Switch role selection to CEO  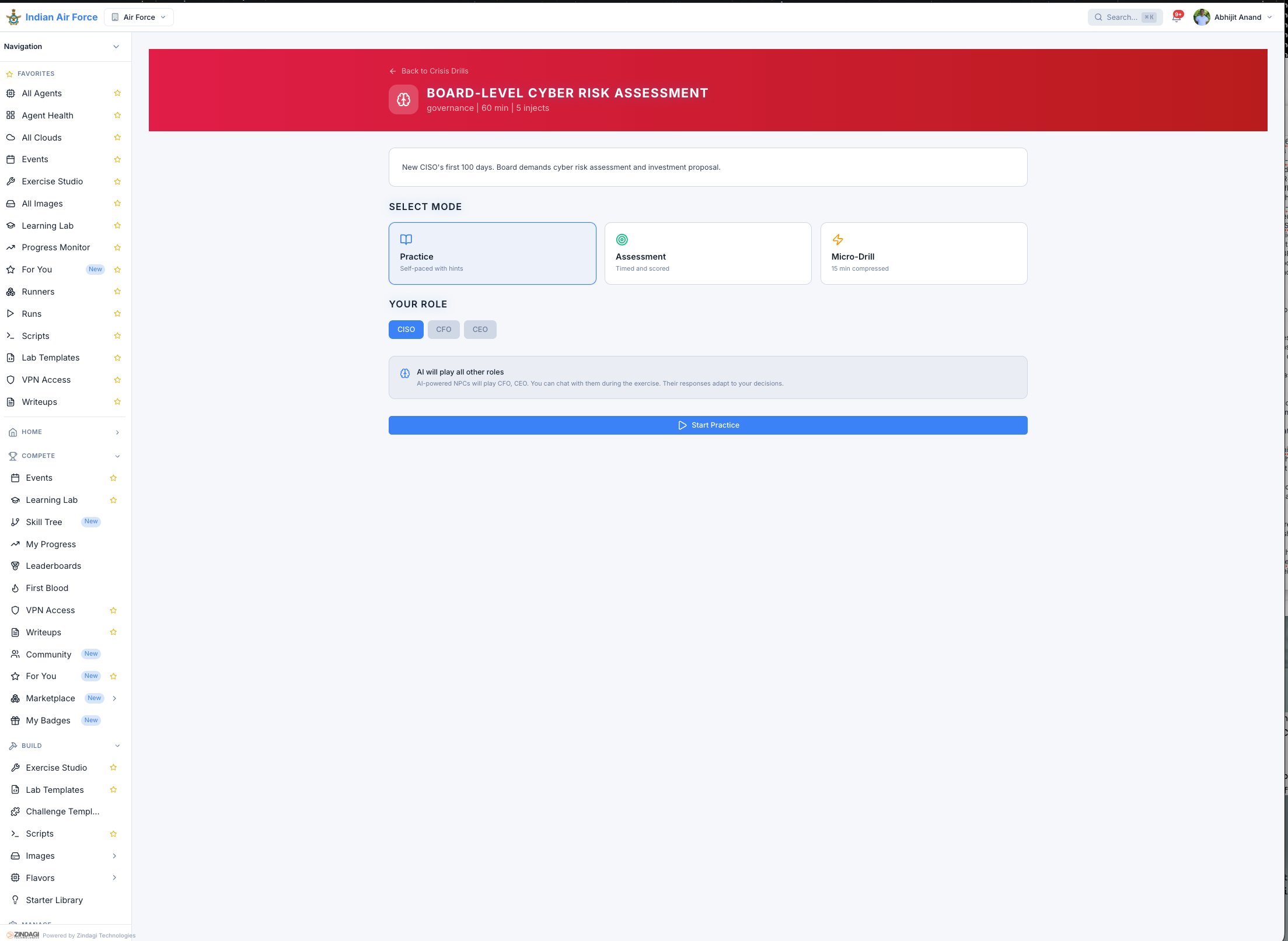click(480, 329)
